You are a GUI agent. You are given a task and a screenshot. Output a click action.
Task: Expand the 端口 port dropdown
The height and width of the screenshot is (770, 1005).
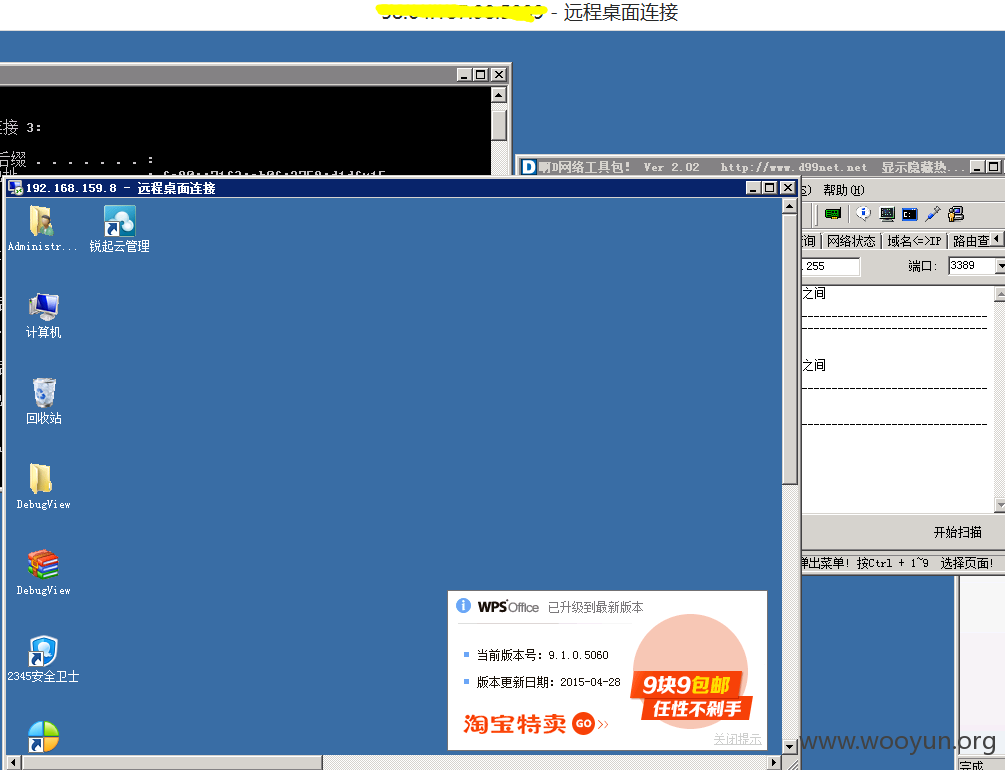(1001, 265)
